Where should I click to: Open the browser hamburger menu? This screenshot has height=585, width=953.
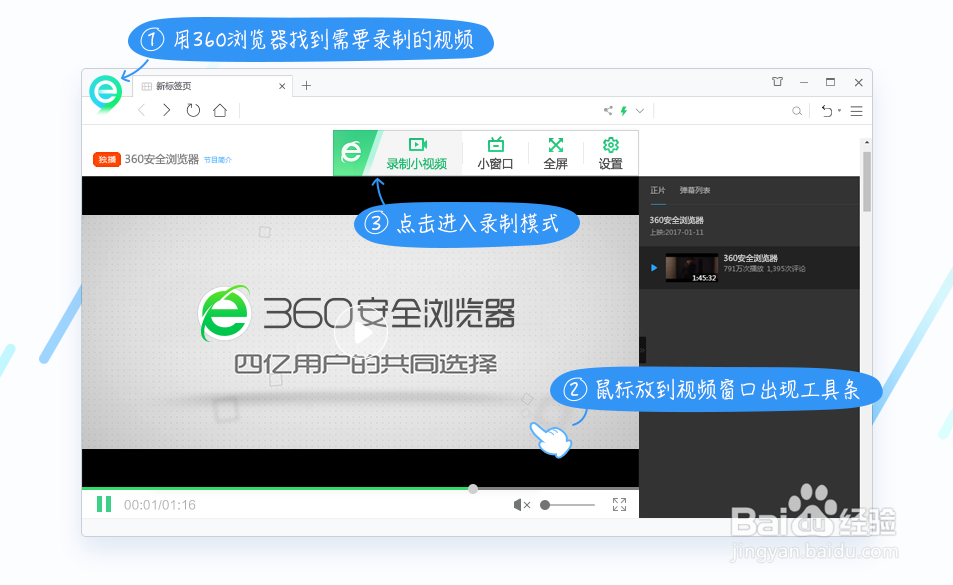click(x=856, y=111)
